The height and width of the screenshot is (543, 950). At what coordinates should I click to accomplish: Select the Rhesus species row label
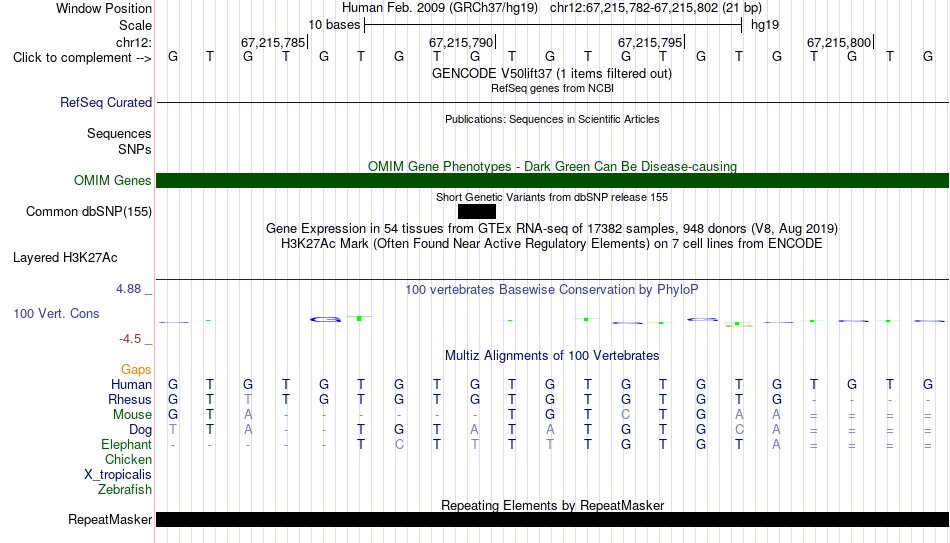[x=130, y=400]
